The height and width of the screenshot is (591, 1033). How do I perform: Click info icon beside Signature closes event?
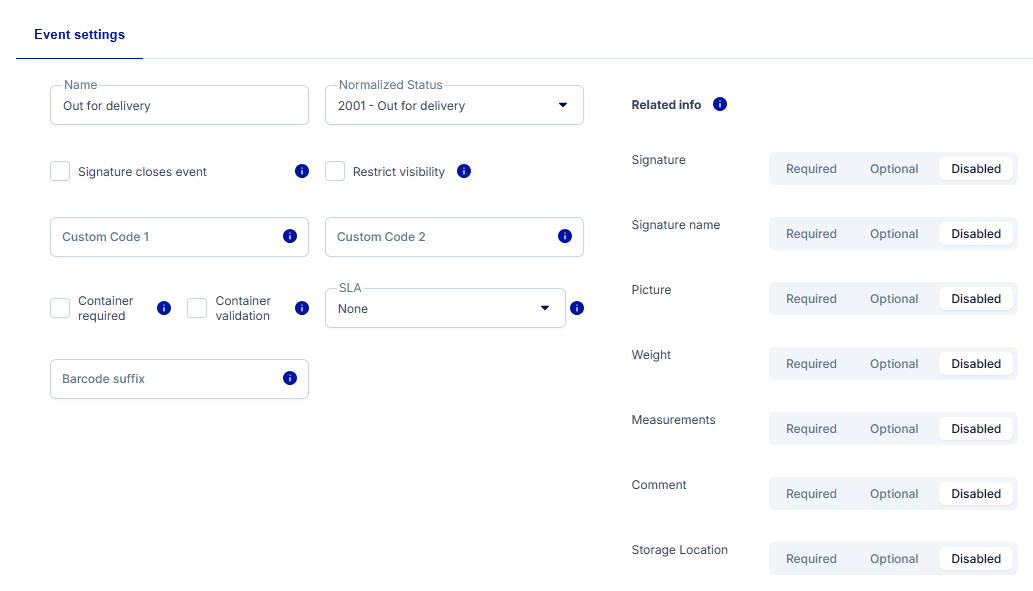pos(302,171)
